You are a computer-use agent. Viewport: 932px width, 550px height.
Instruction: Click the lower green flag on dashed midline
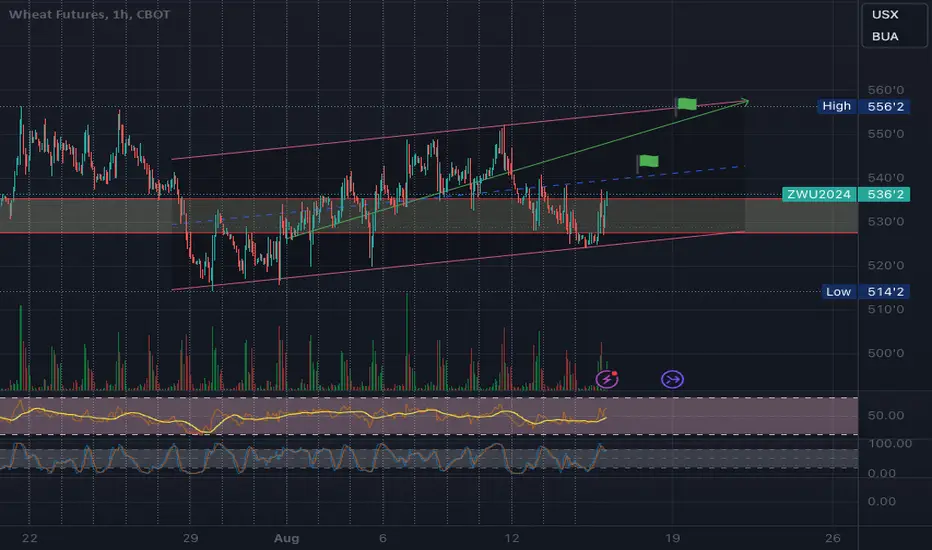tap(647, 162)
